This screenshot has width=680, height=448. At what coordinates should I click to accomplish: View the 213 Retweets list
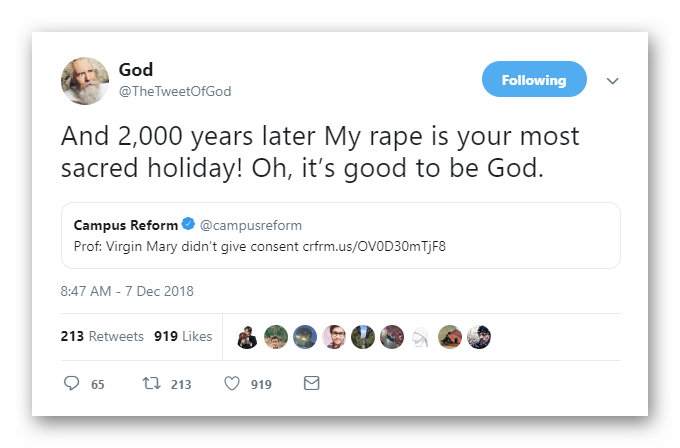pos(102,336)
